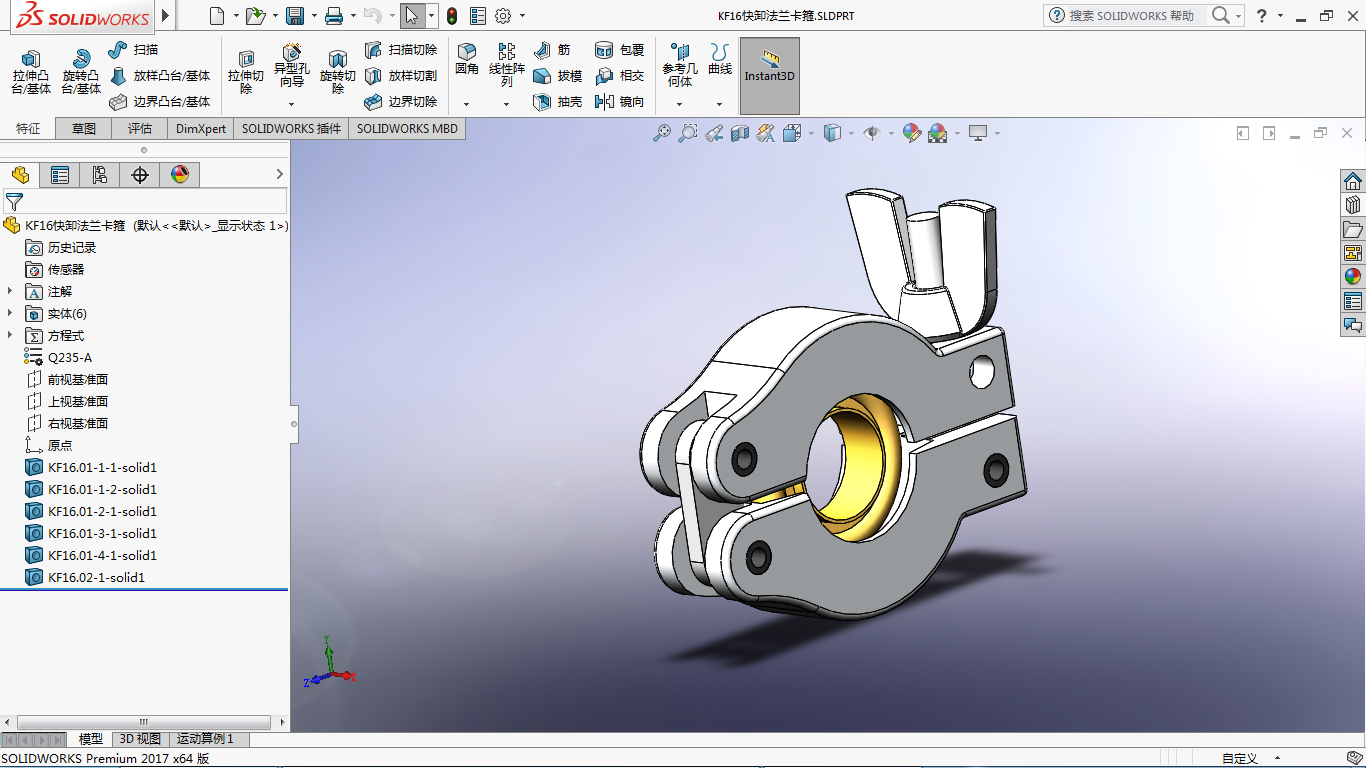The image size is (1366, 768).
Task: Expand the 方程式 equations tree node
Action: tap(10, 335)
